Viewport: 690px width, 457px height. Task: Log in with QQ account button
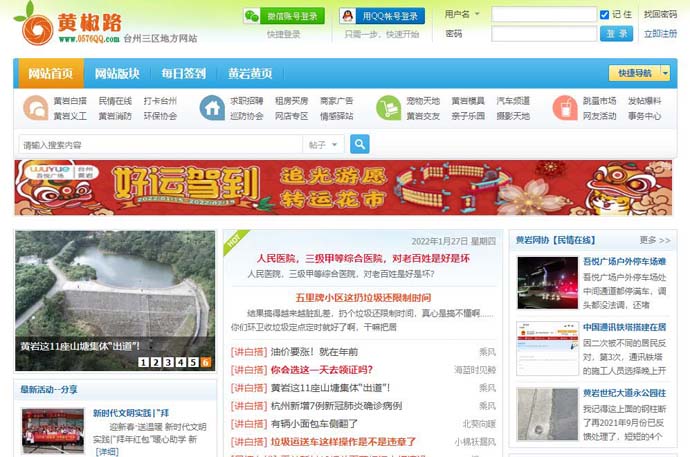tap(381, 16)
